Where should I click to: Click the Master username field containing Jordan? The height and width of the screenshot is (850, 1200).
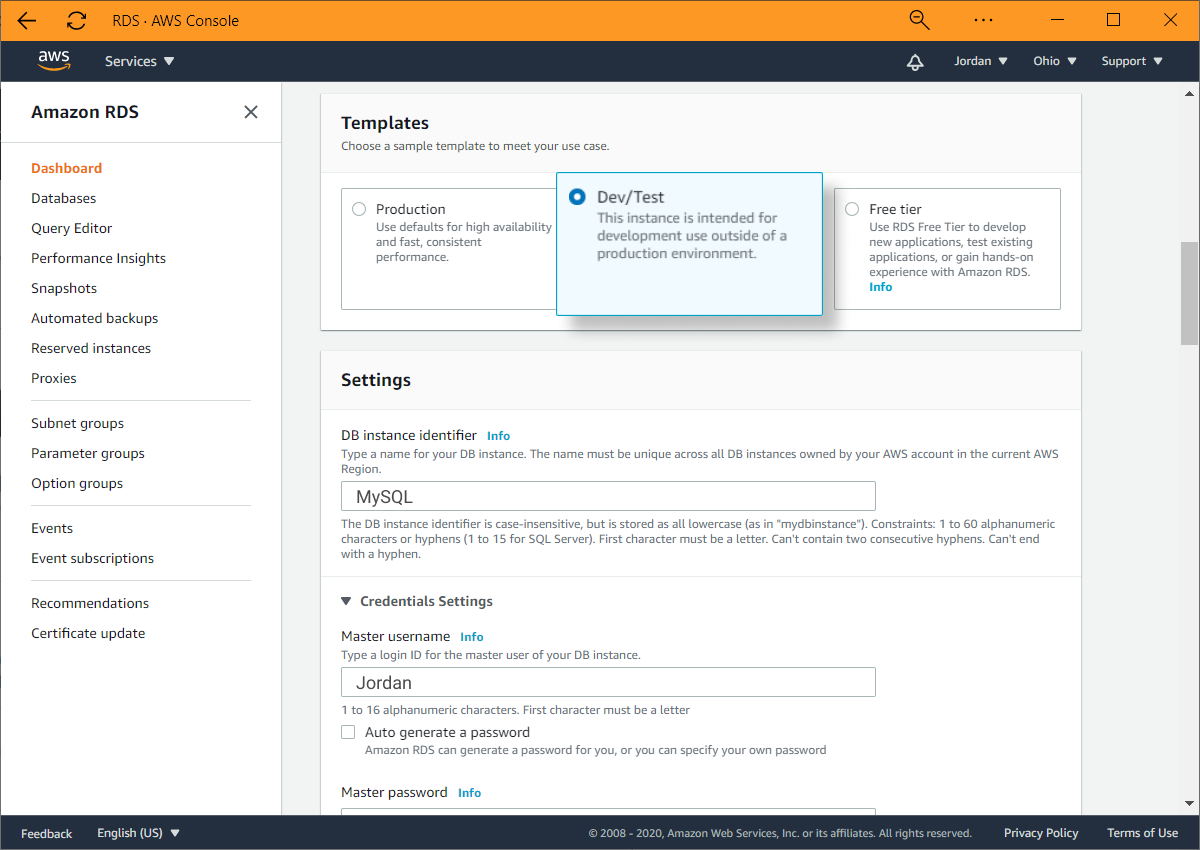pos(608,683)
